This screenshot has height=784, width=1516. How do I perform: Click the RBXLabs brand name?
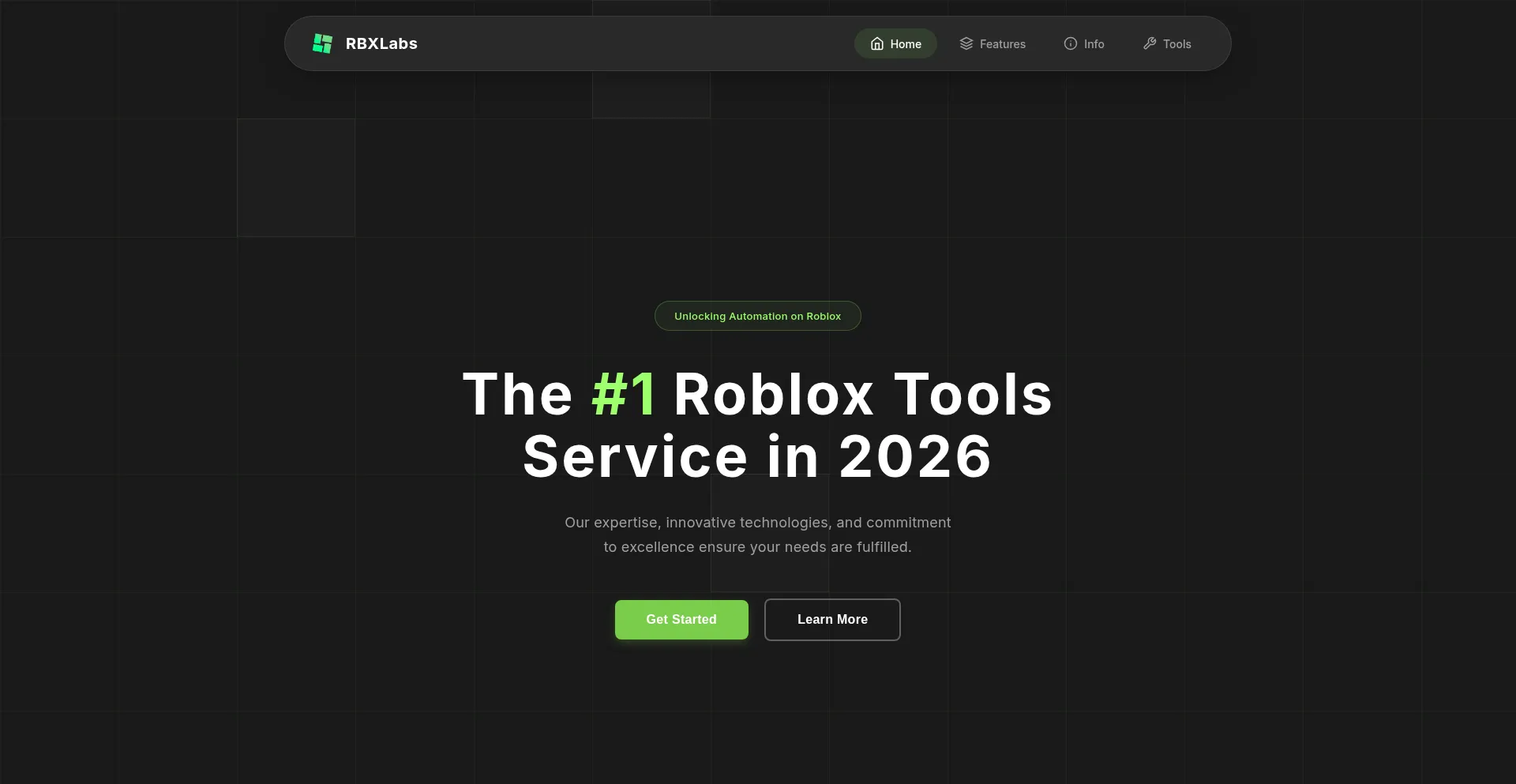(x=381, y=43)
